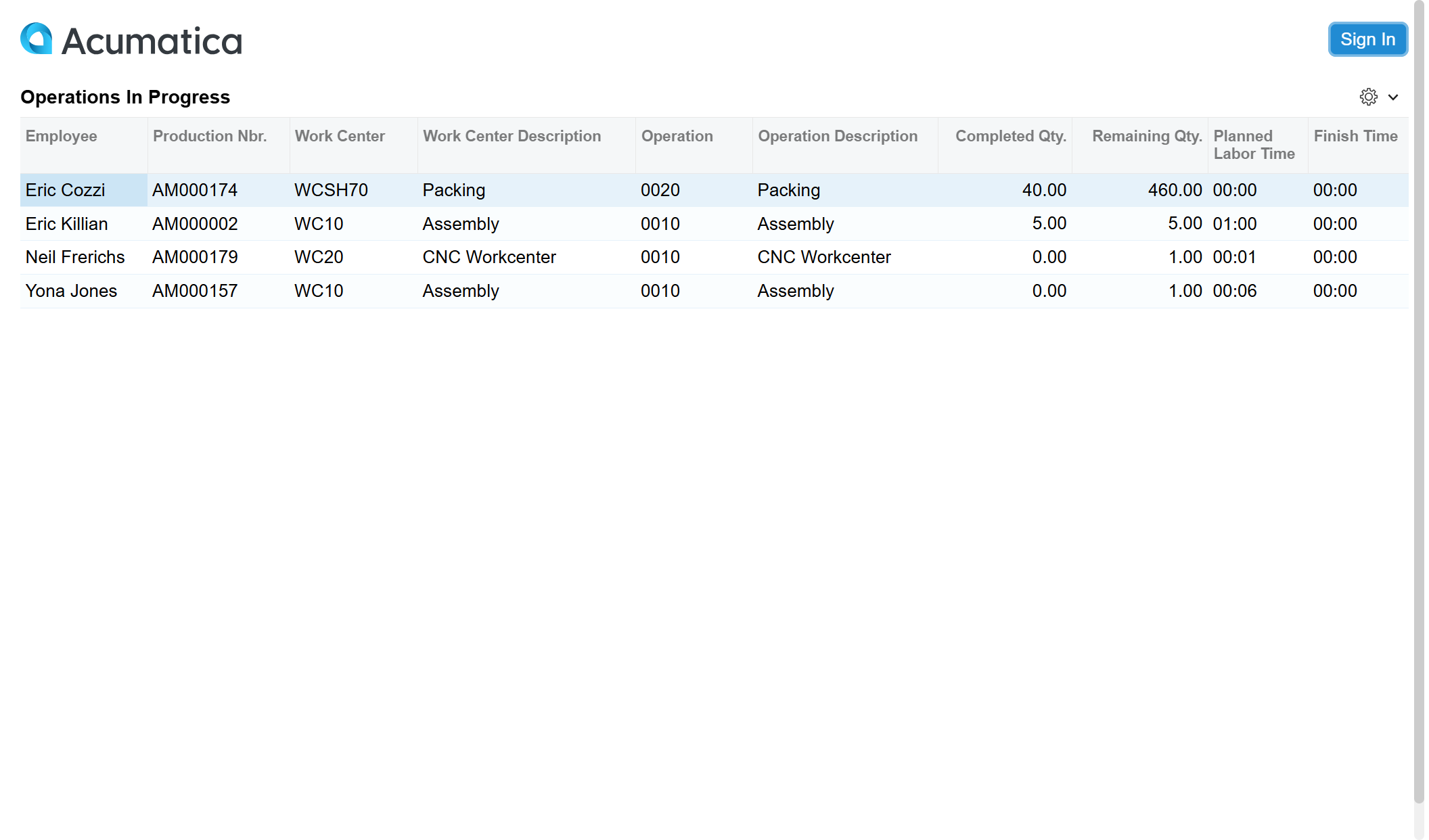Image resolution: width=1429 pixels, height=840 pixels.
Task: Click the Acumatica logo icon
Action: (37, 39)
